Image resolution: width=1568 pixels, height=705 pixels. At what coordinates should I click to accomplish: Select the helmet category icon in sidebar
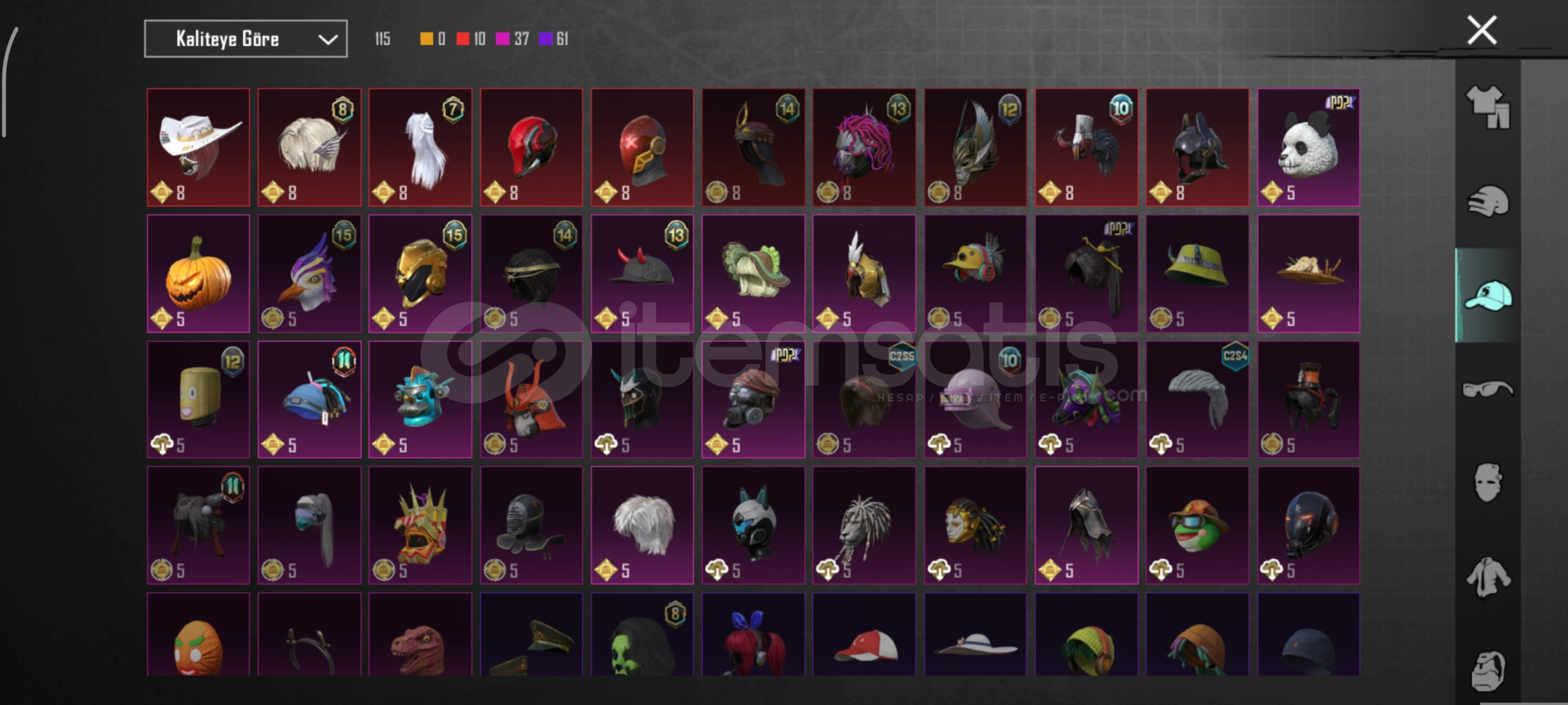point(1488,201)
